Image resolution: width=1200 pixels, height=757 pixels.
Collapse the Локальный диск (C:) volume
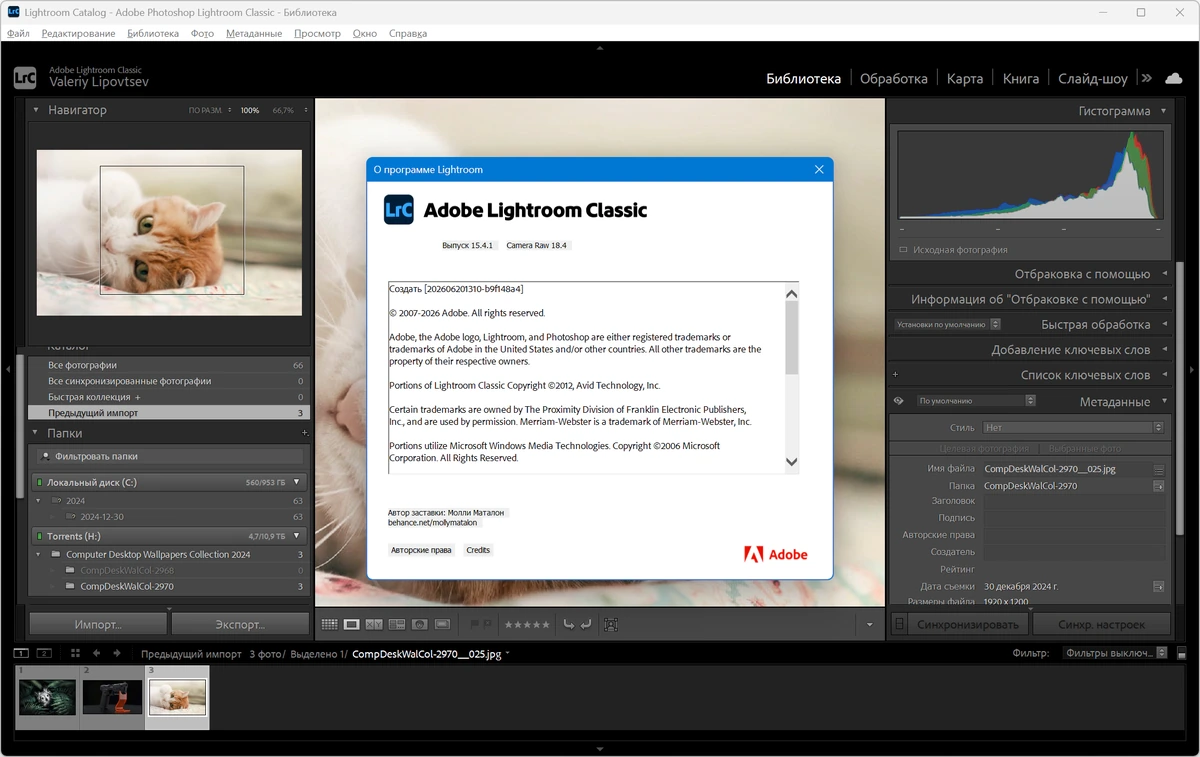[x=296, y=482]
